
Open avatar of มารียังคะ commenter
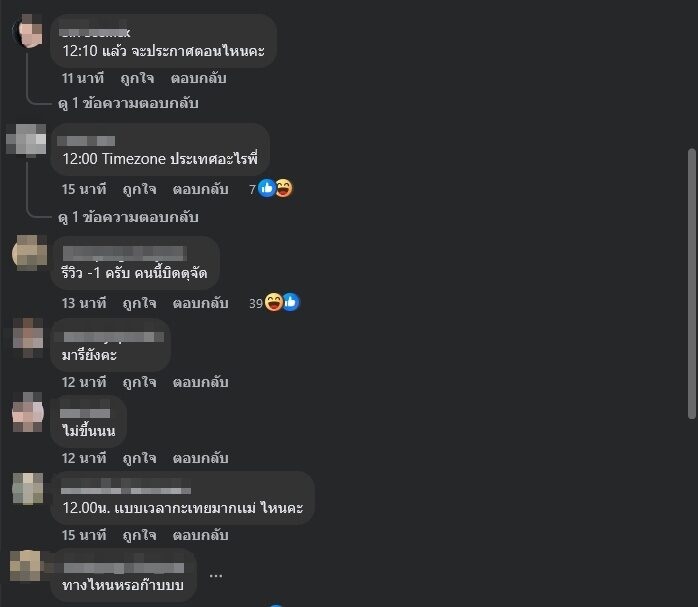(x=28, y=337)
